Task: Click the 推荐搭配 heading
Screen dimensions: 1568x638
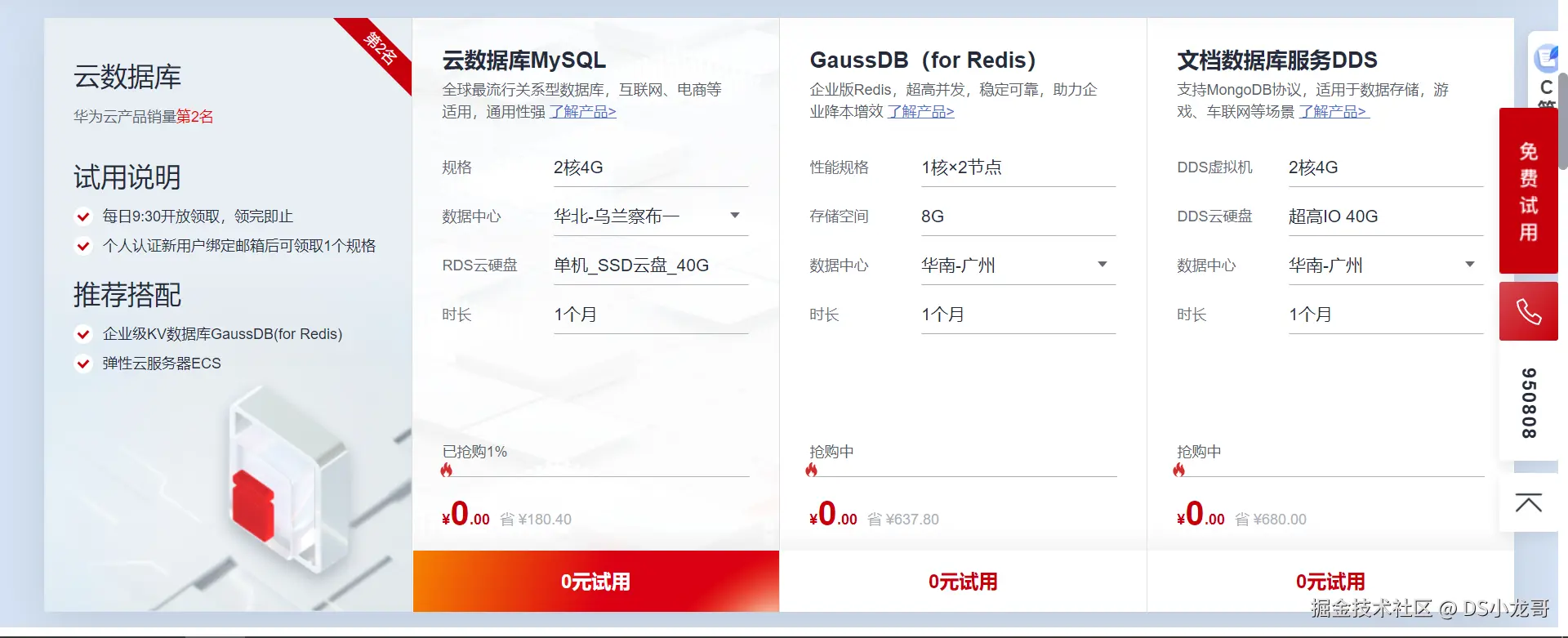Action: [127, 295]
